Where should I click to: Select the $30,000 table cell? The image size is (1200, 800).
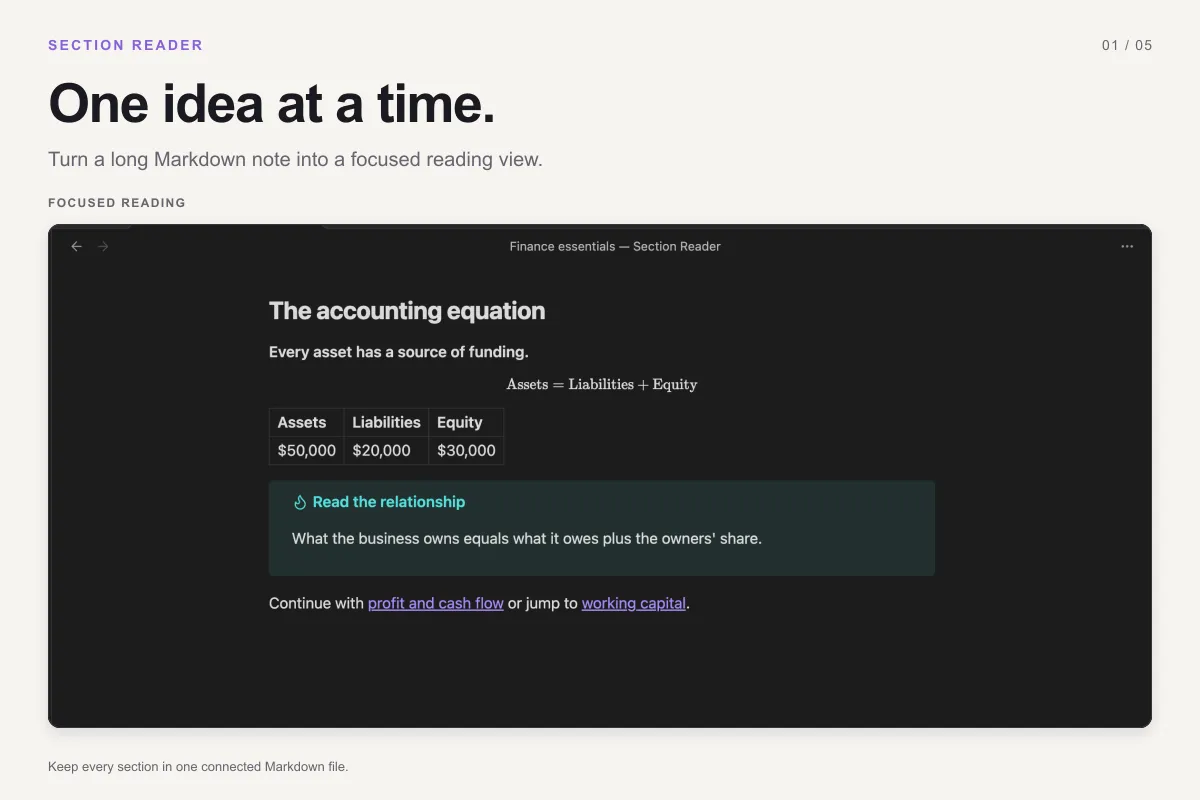(466, 450)
